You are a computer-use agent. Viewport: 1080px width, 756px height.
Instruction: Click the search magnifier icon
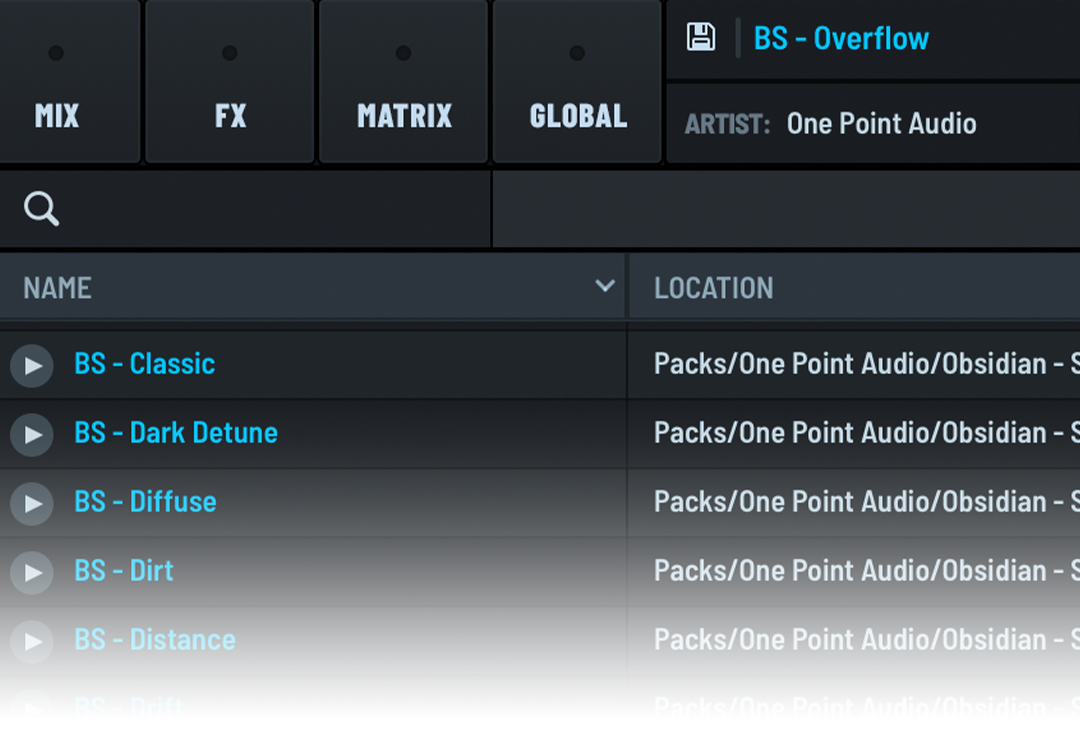[42, 210]
